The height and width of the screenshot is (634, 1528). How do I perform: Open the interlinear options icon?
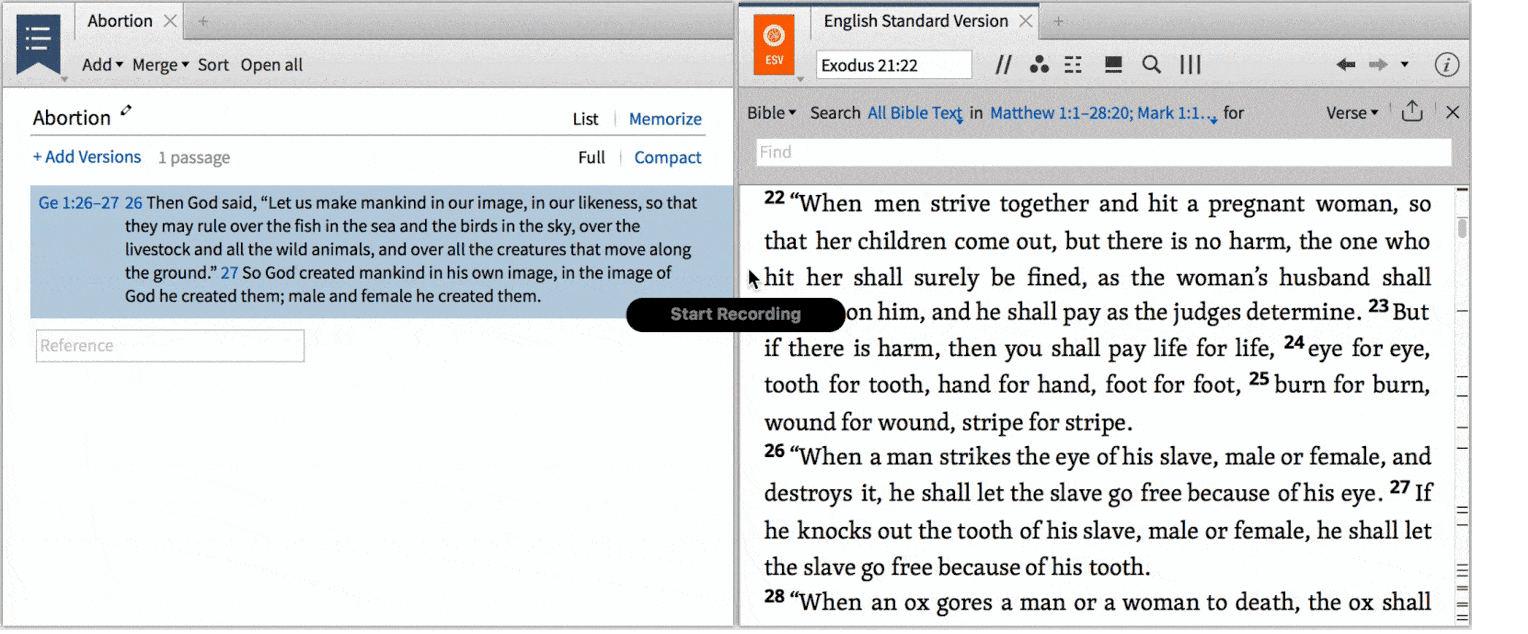pos(1074,65)
